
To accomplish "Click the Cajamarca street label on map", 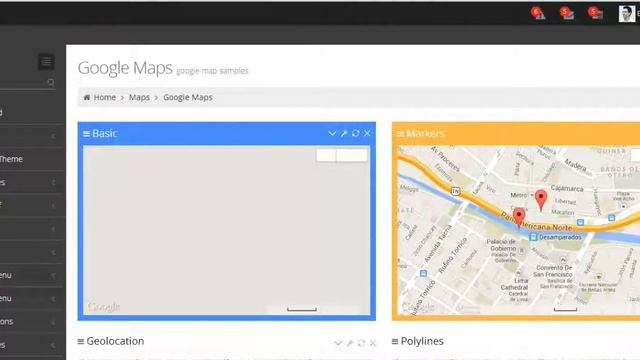I will pos(567,188).
